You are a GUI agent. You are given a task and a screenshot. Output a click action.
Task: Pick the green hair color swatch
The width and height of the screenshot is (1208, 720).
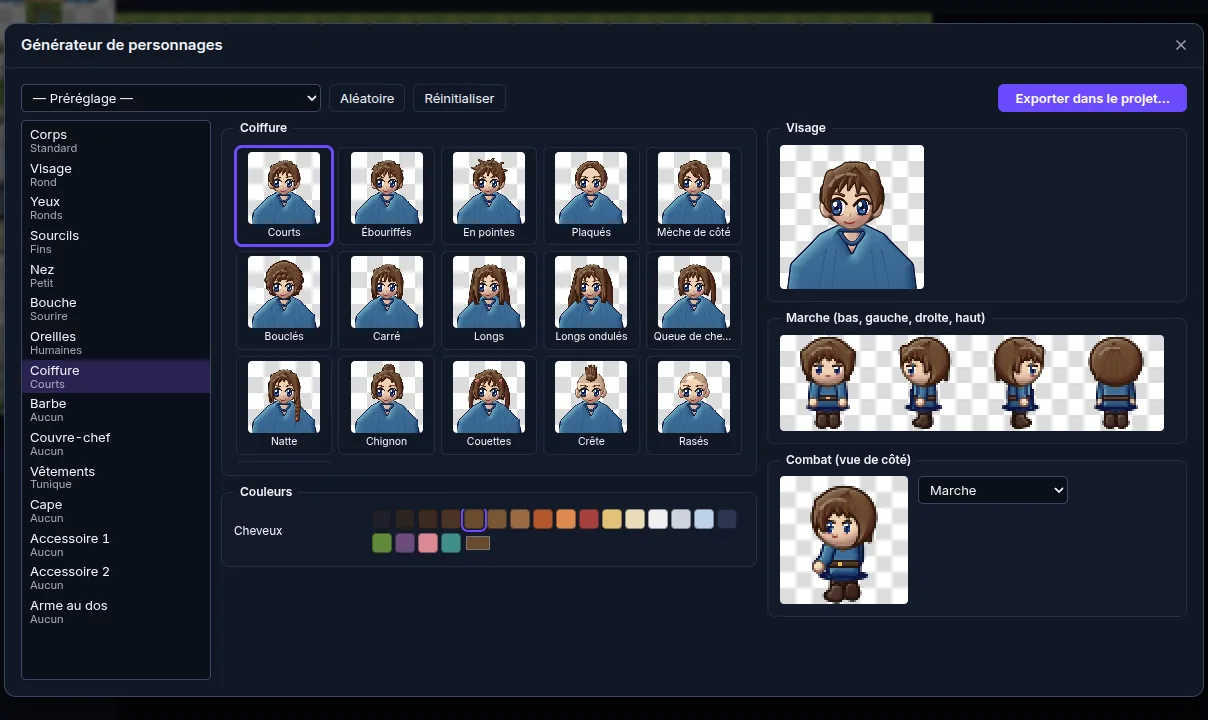[382, 543]
